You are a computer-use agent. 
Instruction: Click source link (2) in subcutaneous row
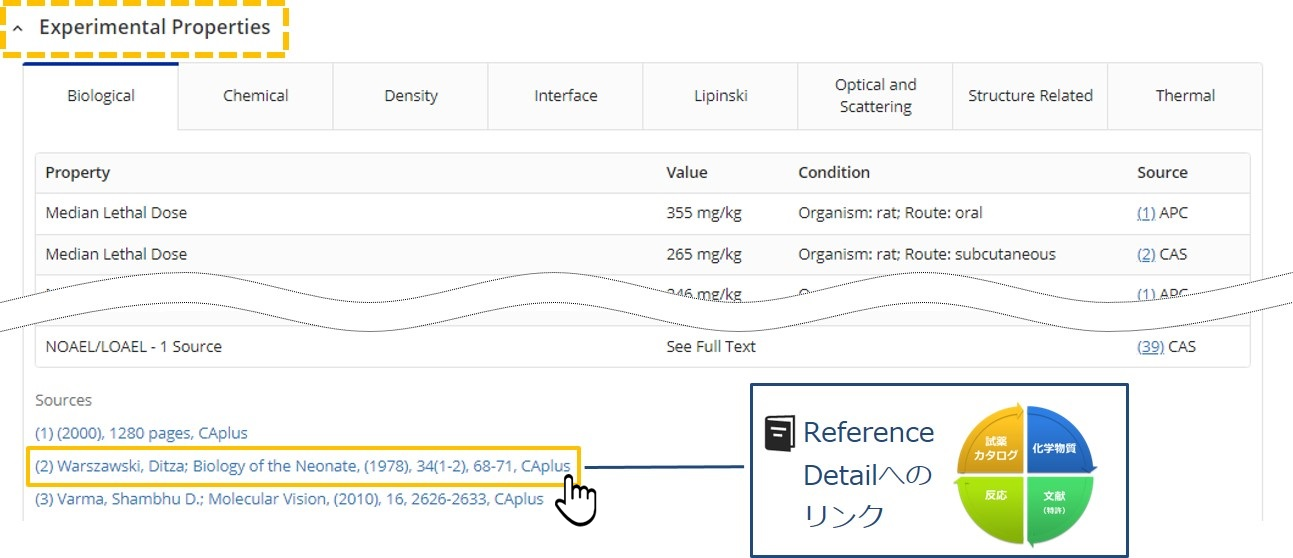(x=1145, y=254)
